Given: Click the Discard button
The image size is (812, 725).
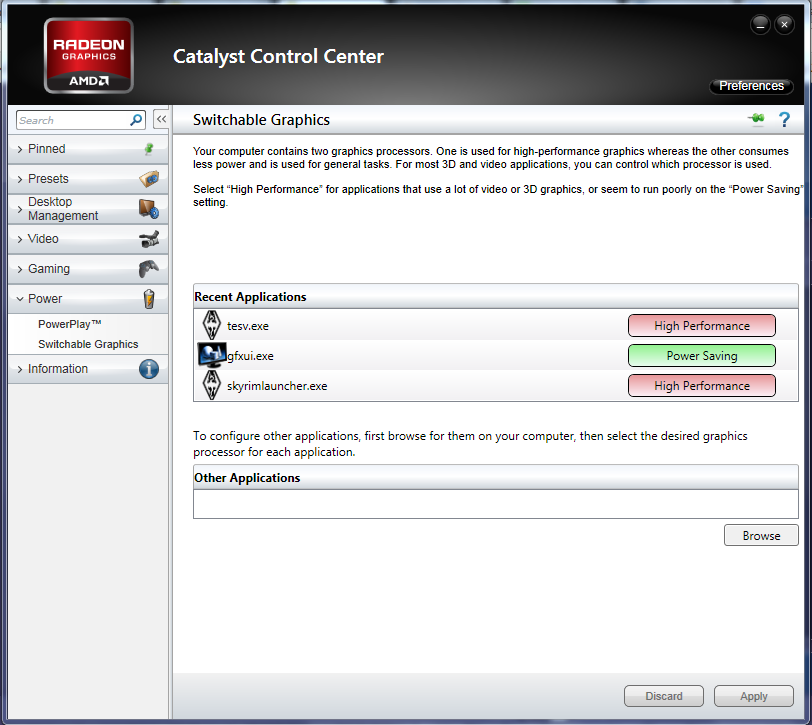Looking at the screenshot, I should pos(663,696).
